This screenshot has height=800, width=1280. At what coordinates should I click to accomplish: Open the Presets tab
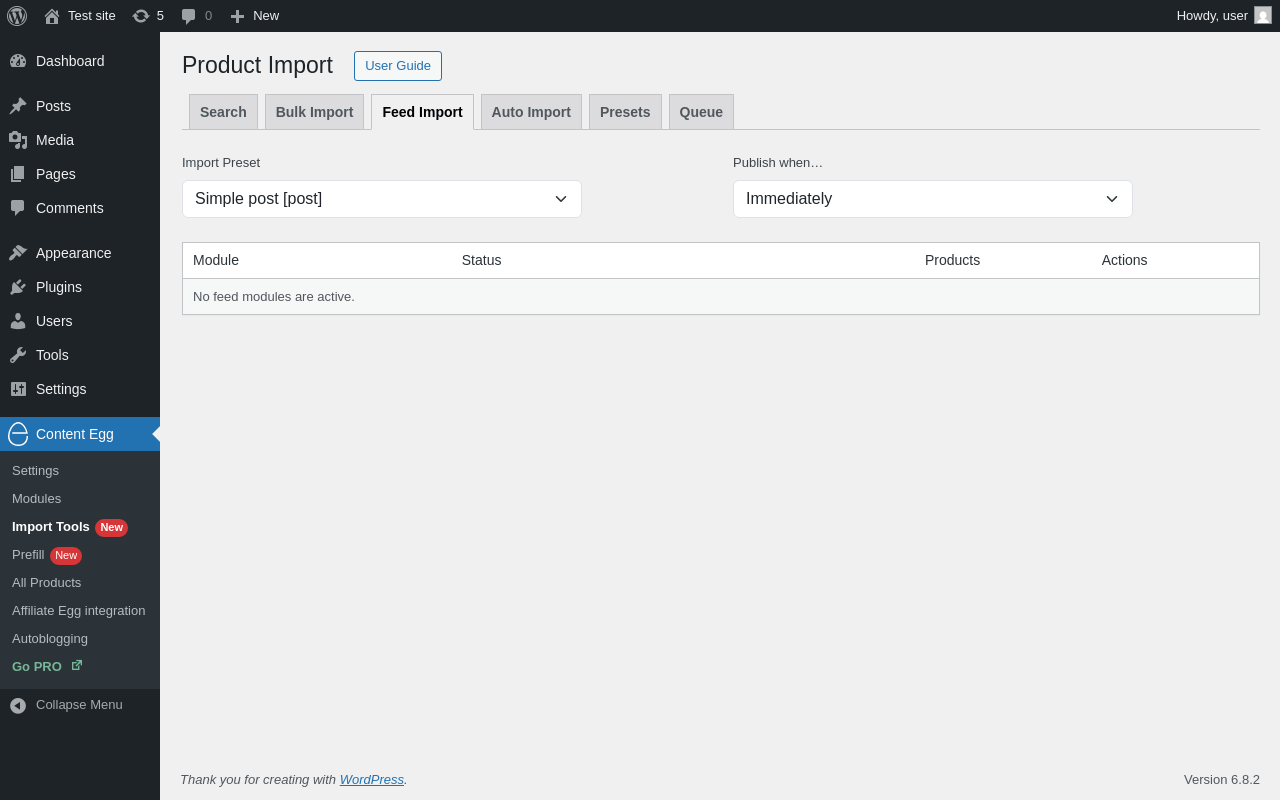(625, 112)
